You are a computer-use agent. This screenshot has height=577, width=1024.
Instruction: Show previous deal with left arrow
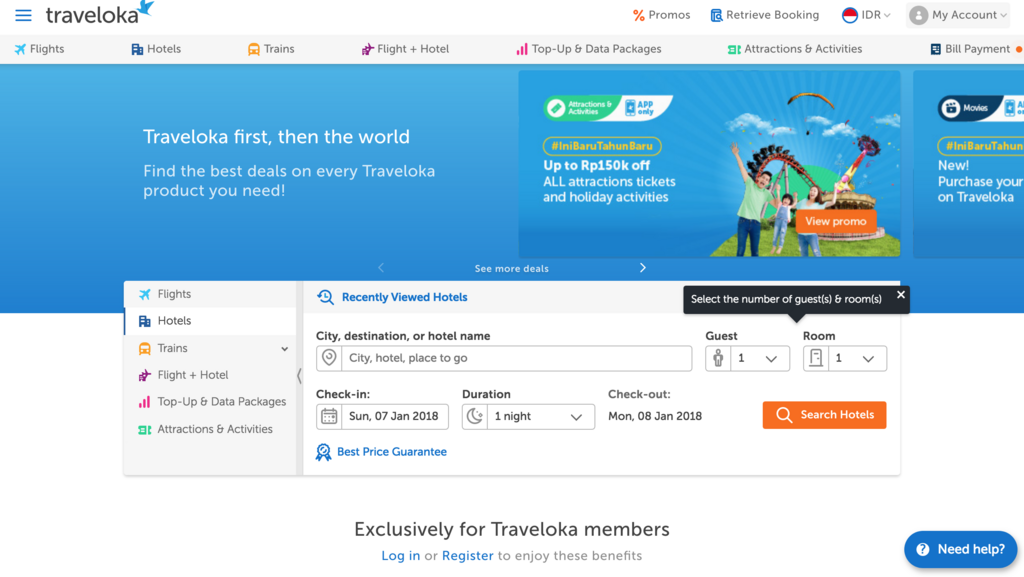[381, 268]
